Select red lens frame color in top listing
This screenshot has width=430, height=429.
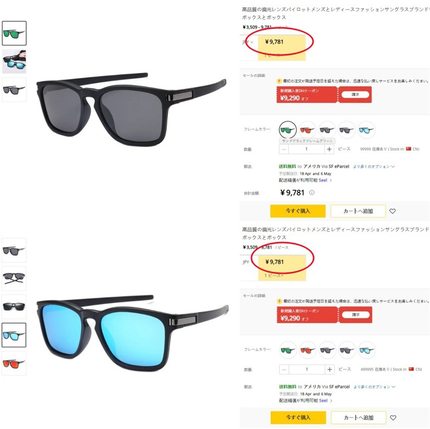pyautogui.click(x=307, y=130)
